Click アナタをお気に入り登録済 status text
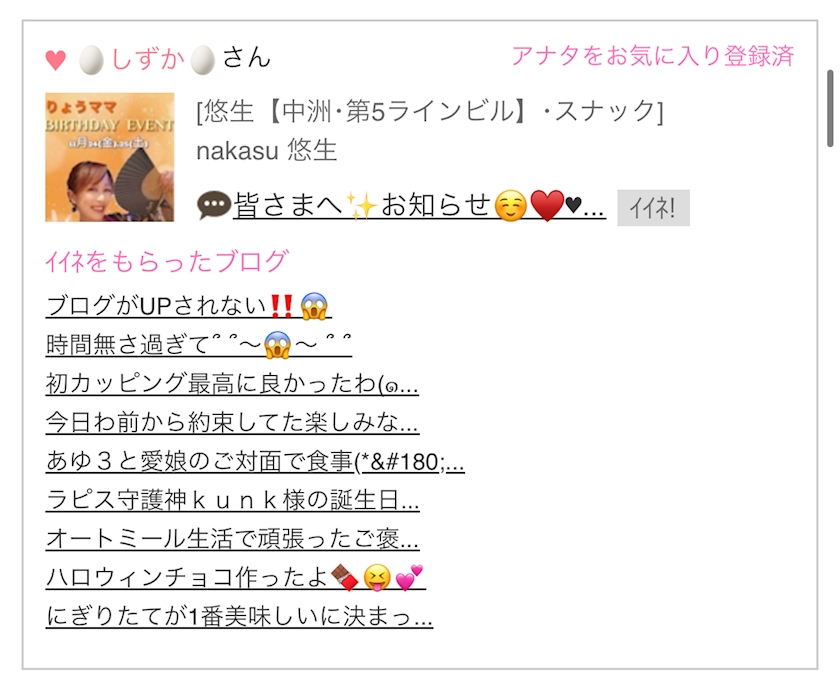 pyautogui.click(x=652, y=56)
